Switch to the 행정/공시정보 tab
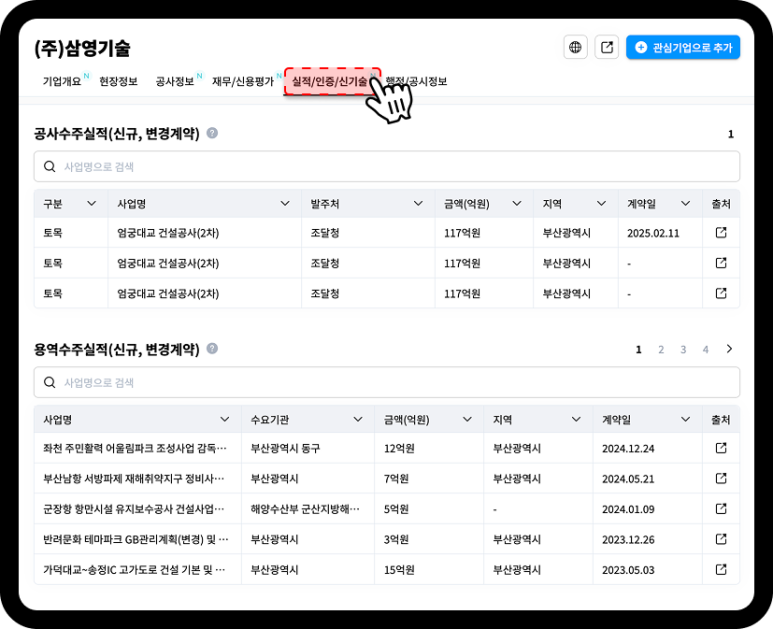 click(x=417, y=81)
